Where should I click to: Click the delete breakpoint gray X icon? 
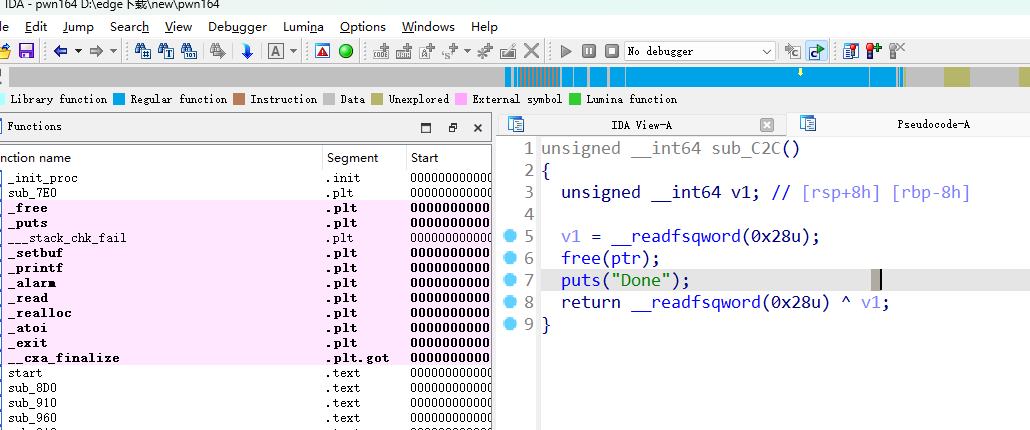click(x=897, y=51)
